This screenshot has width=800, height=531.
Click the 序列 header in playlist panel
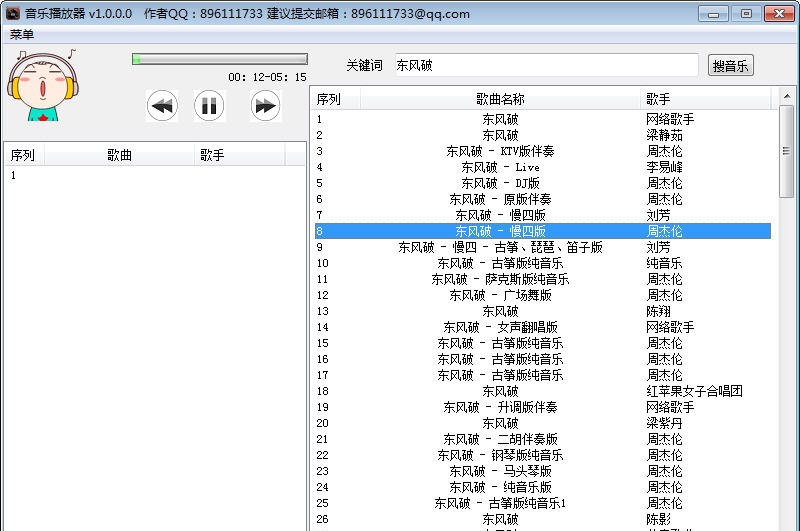click(x=23, y=155)
